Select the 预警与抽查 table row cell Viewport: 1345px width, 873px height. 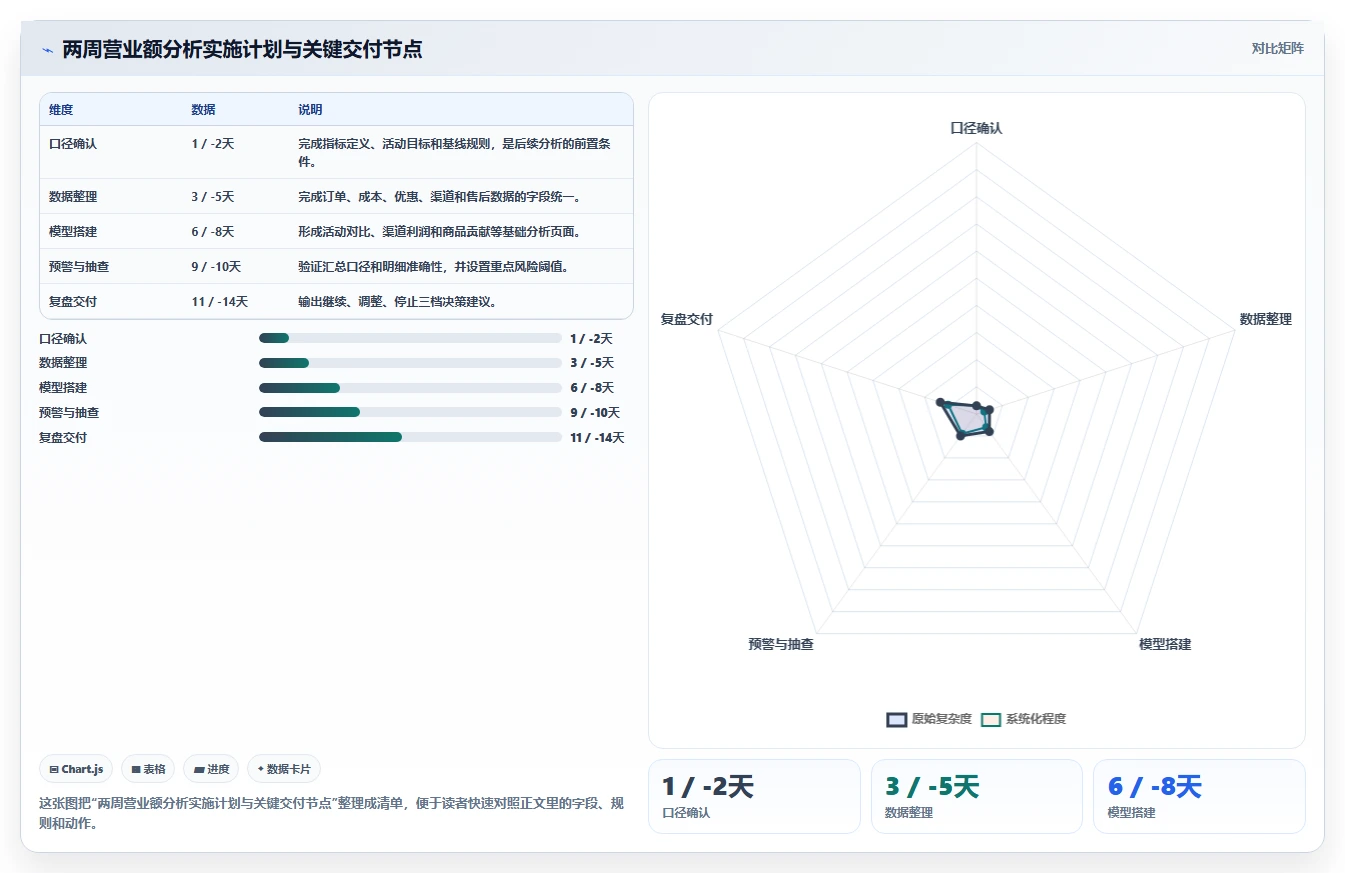coord(80,267)
